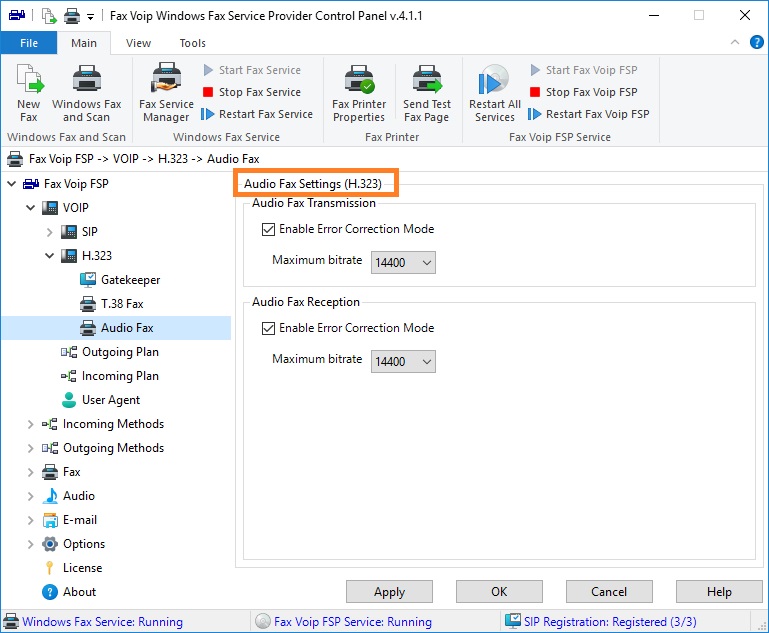The image size is (769, 633).
Task: Collapse the VOIP tree node
Action: 30,208
